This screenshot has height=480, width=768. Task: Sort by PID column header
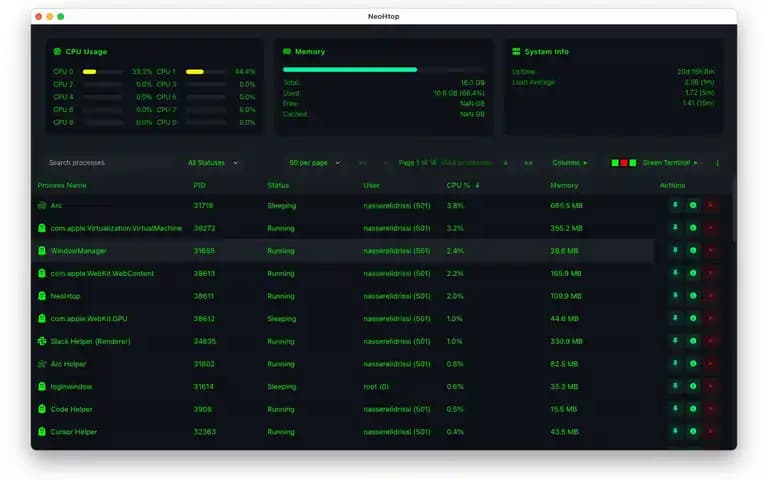pos(199,185)
